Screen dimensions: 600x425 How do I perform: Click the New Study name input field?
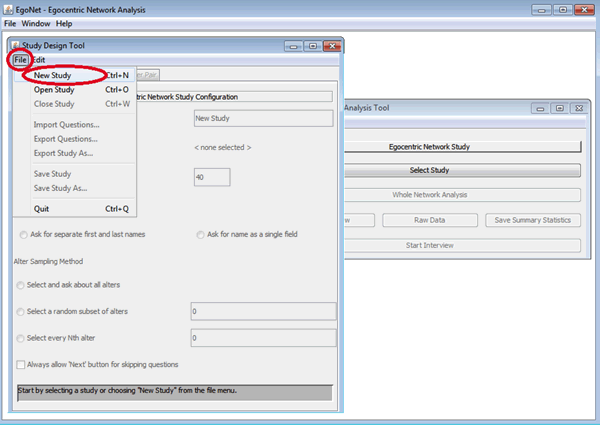tap(263, 119)
